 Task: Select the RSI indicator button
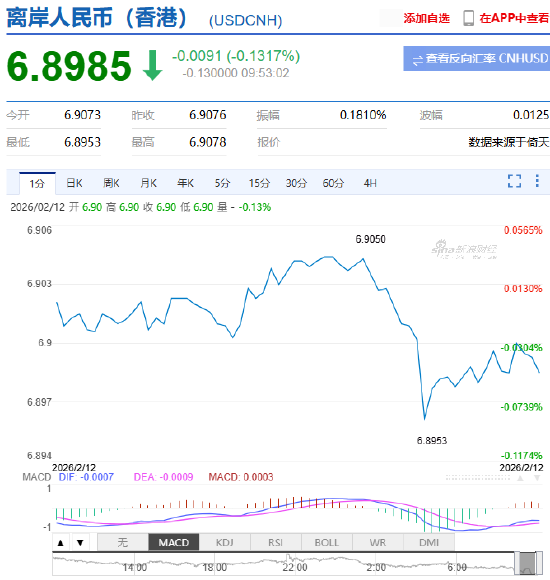(x=276, y=543)
